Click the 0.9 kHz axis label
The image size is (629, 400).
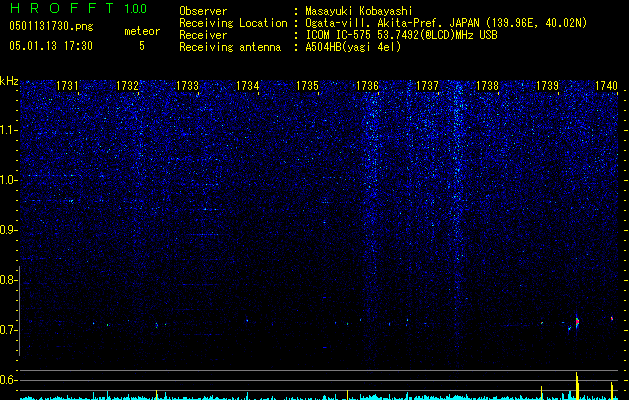(9, 230)
